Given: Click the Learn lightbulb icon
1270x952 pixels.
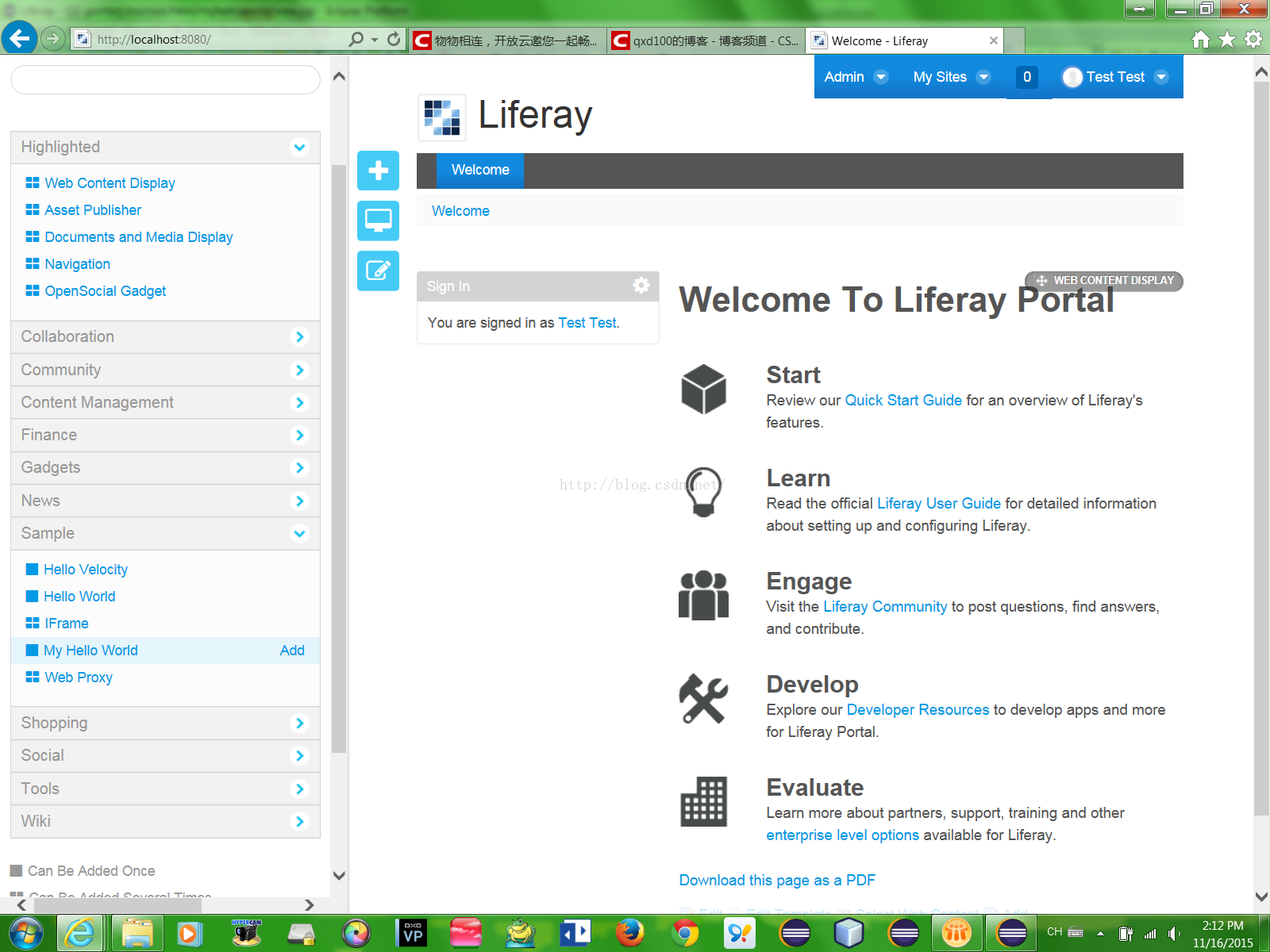Looking at the screenshot, I should tap(703, 492).
